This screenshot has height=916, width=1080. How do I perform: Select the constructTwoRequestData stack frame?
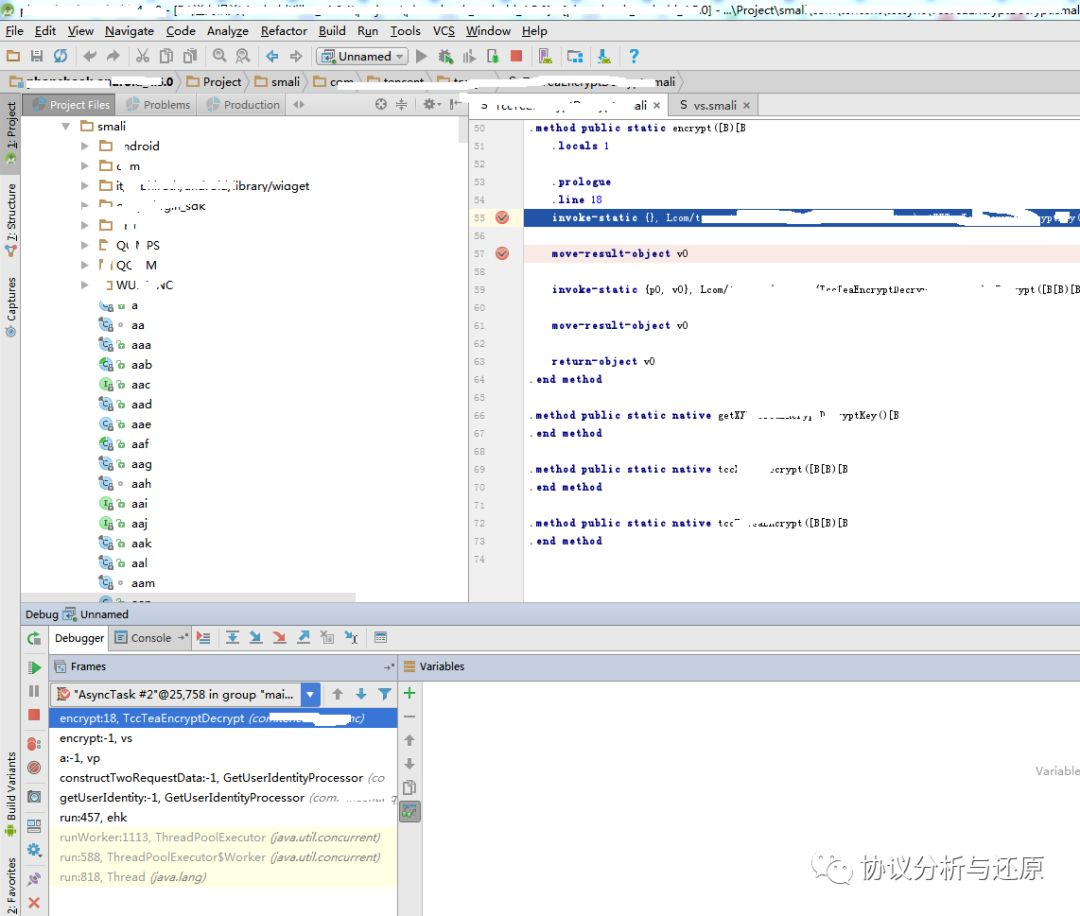tap(210, 778)
